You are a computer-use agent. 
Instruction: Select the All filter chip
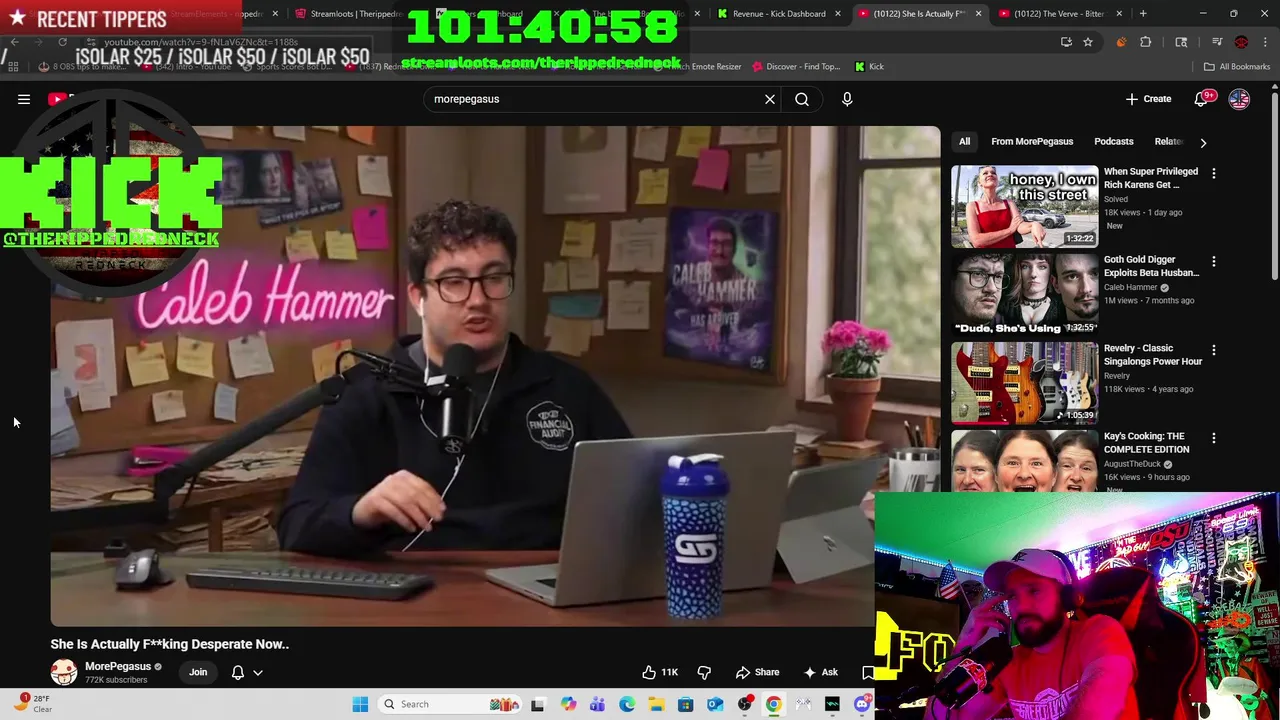964,142
